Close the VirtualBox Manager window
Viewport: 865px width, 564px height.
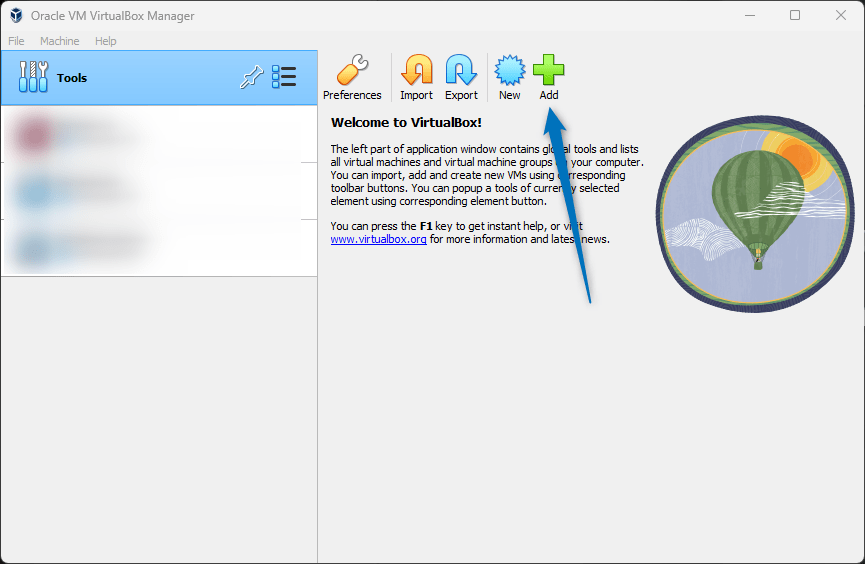click(841, 15)
